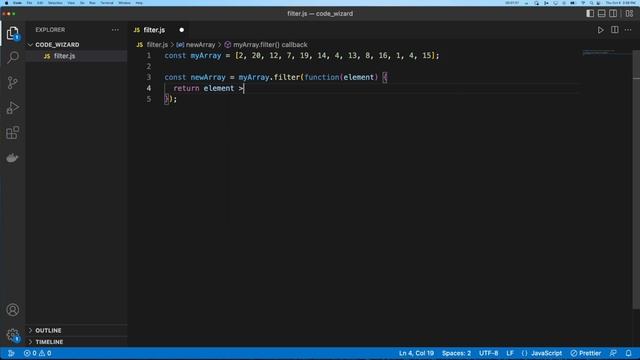The image size is (640, 360).
Task: Click line number 5 in the gutter
Action: (149, 99)
